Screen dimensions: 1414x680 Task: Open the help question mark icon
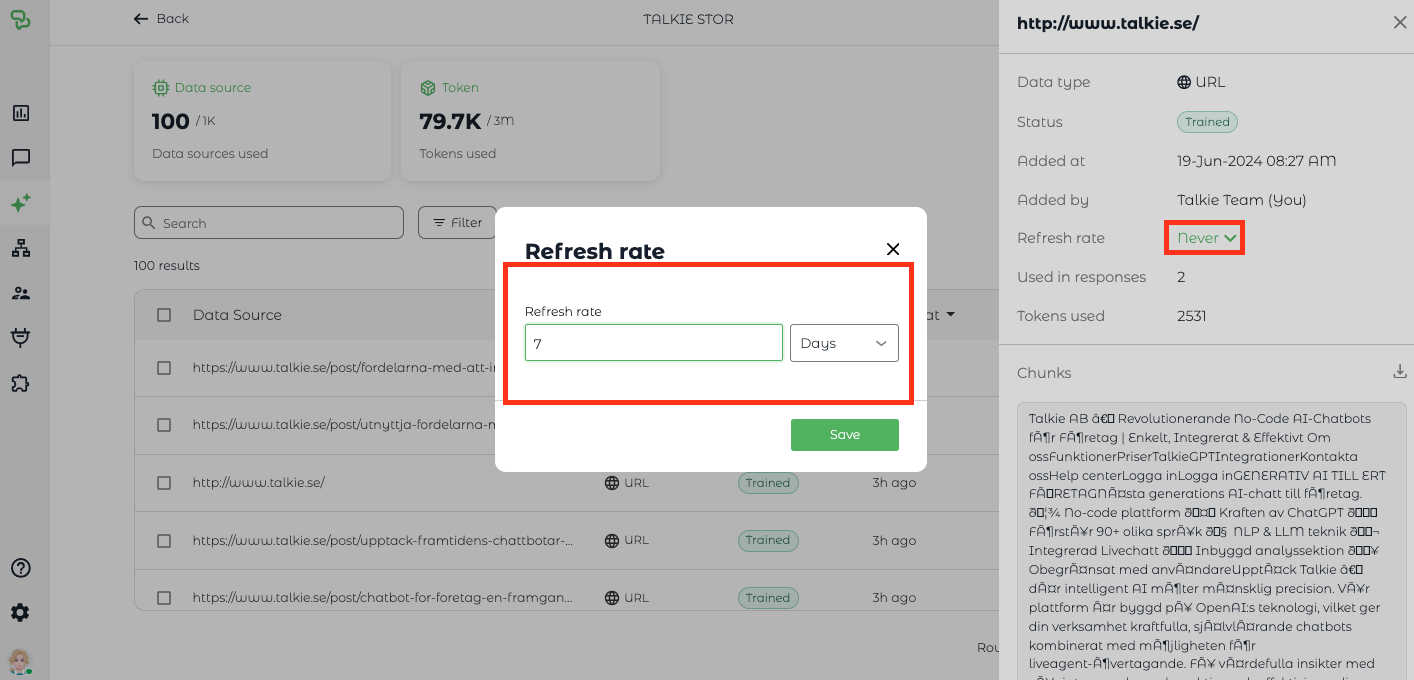coord(21,568)
